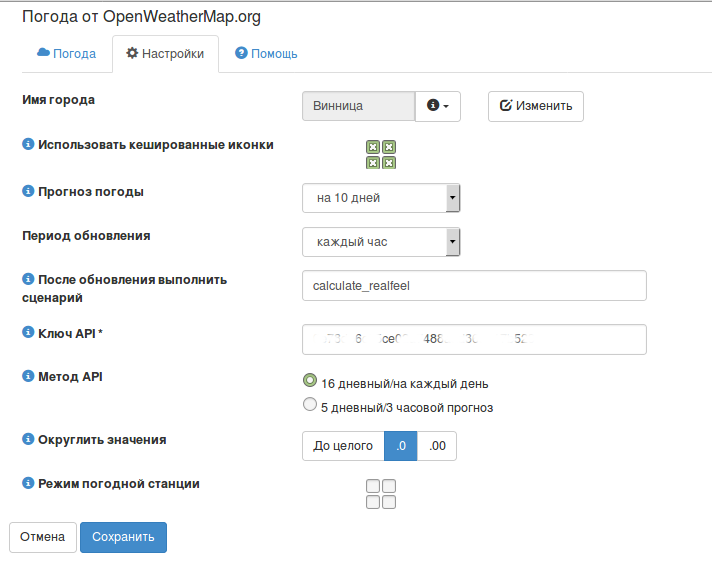The image size is (712, 581).
Task: Click the API key input field
Action: click(x=474, y=340)
